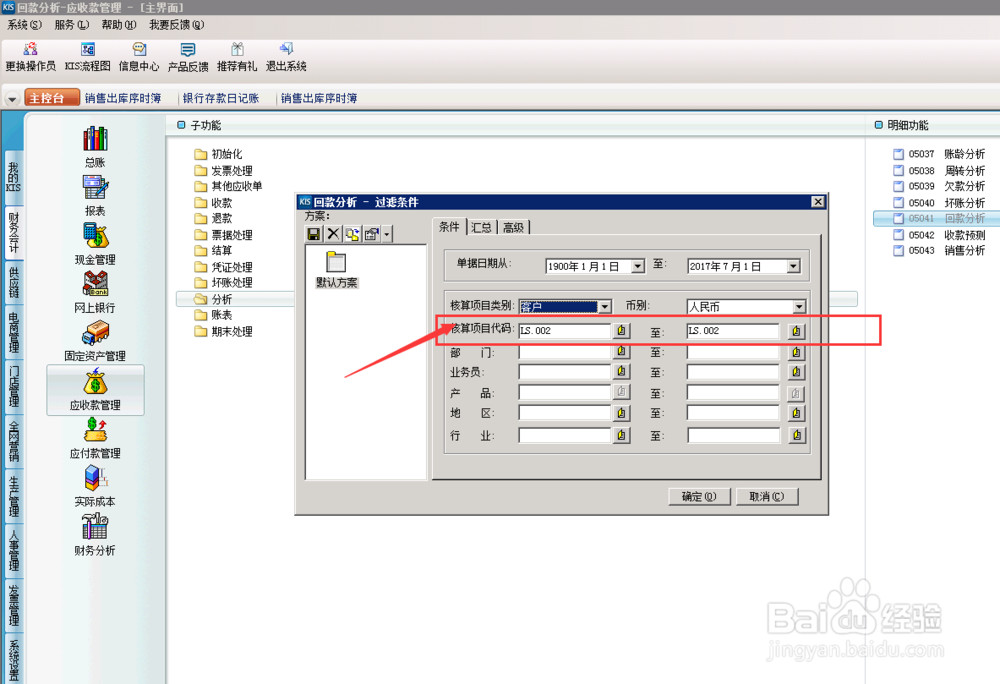Click the 确定(O) confirm button
Viewport: 1000px width, 684px height.
pos(700,497)
